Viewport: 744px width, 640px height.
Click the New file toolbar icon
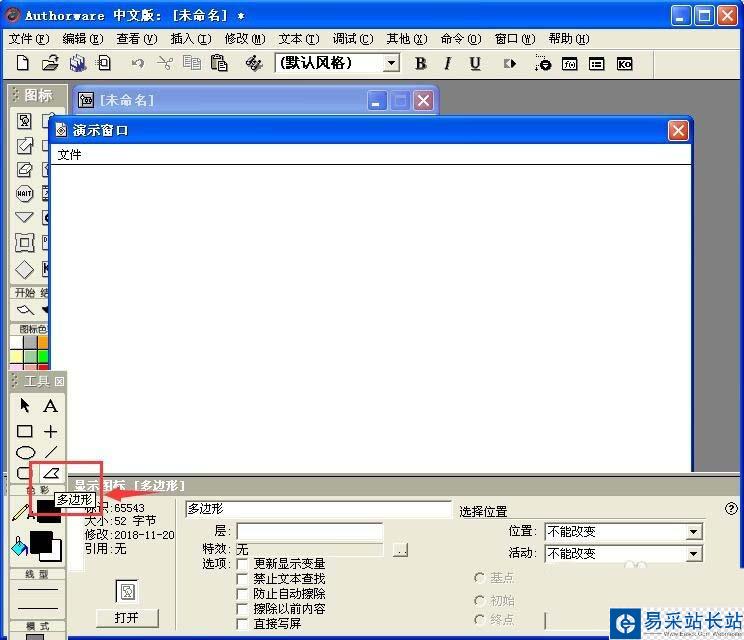pos(22,63)
